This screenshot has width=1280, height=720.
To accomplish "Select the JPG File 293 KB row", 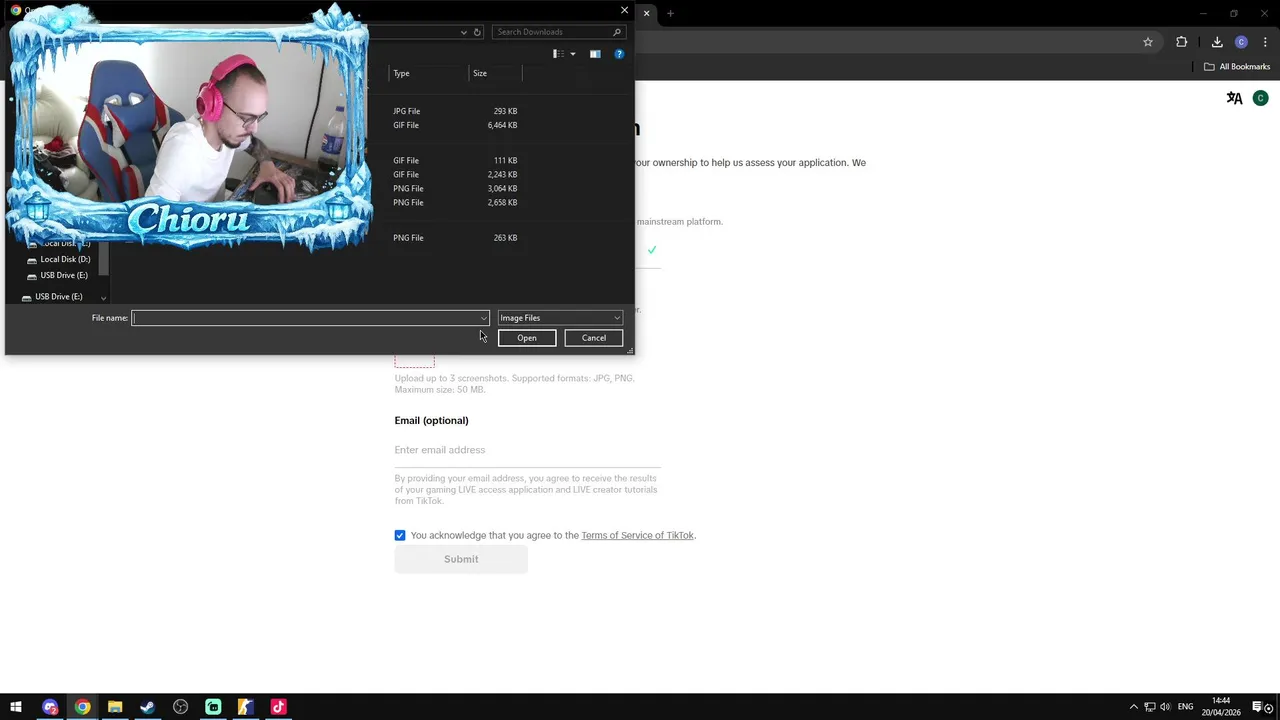I will pos(455,111).
